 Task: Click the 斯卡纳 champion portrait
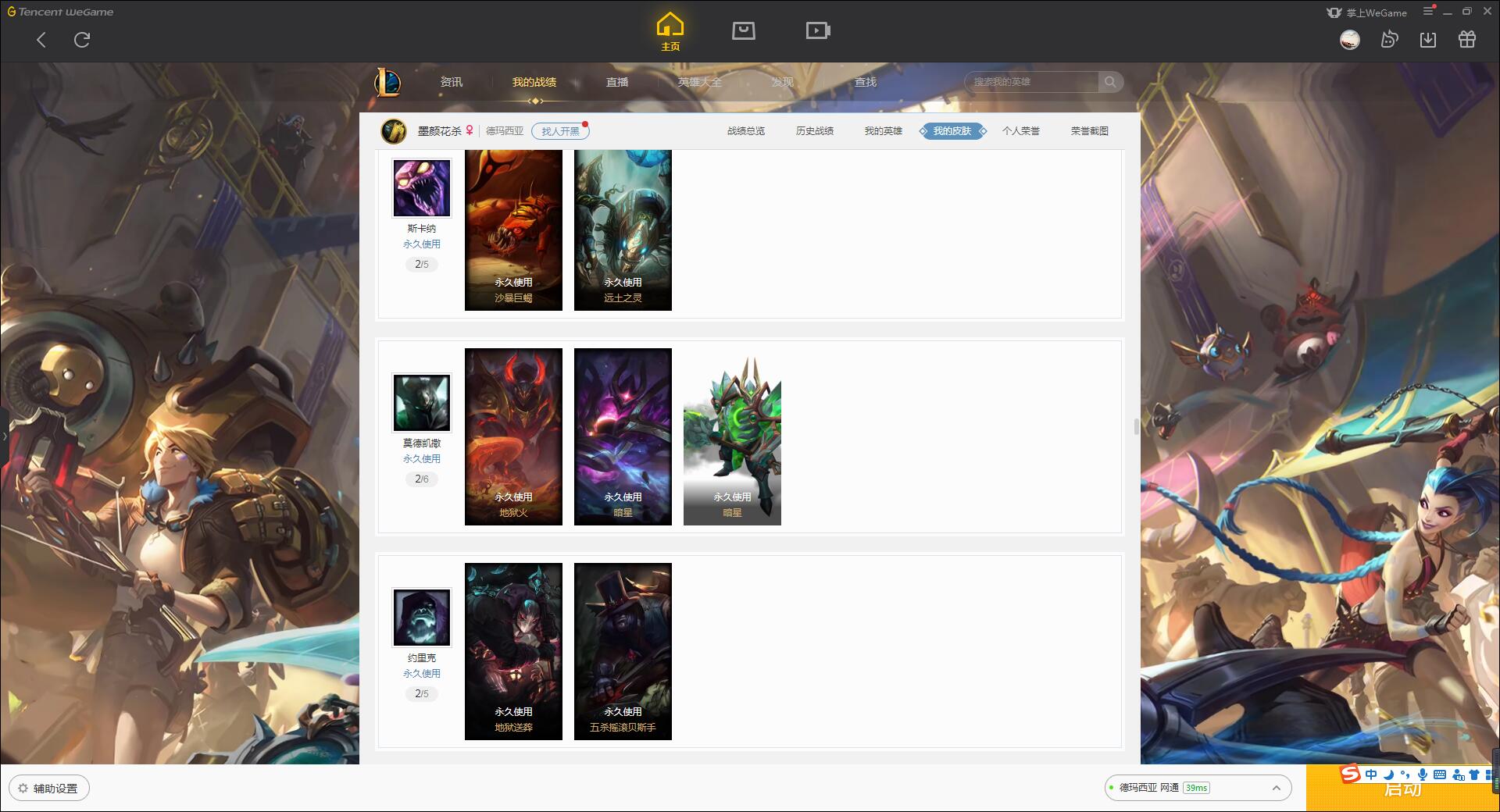point(422,187)
